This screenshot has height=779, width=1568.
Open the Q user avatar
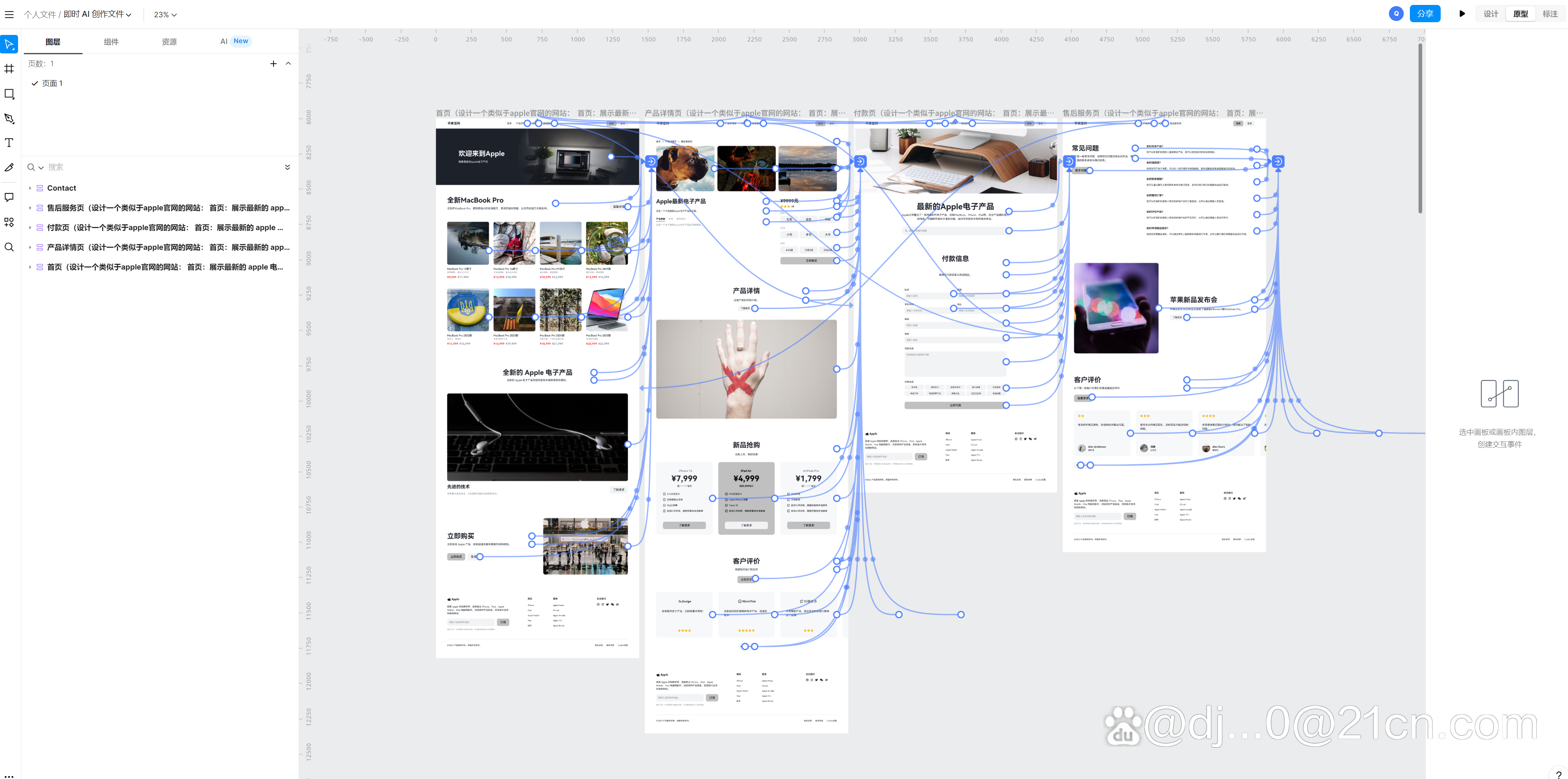click(x=1396, y=14)
